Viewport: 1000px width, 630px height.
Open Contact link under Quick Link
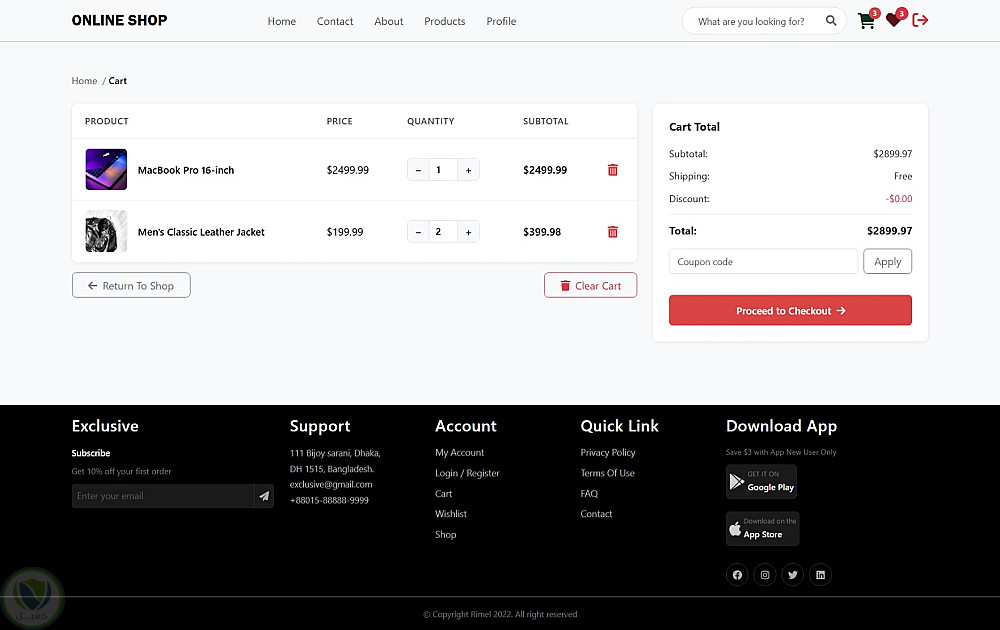tap(596, 514)
